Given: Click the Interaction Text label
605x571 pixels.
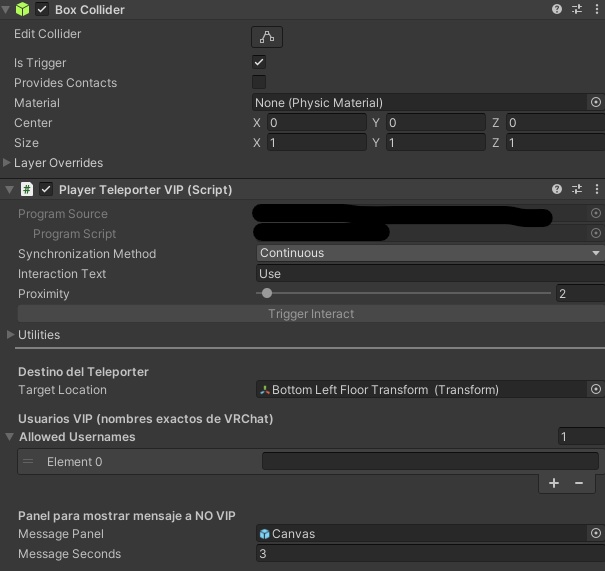Looking at the screenshot, I should (x=62, y=274).
